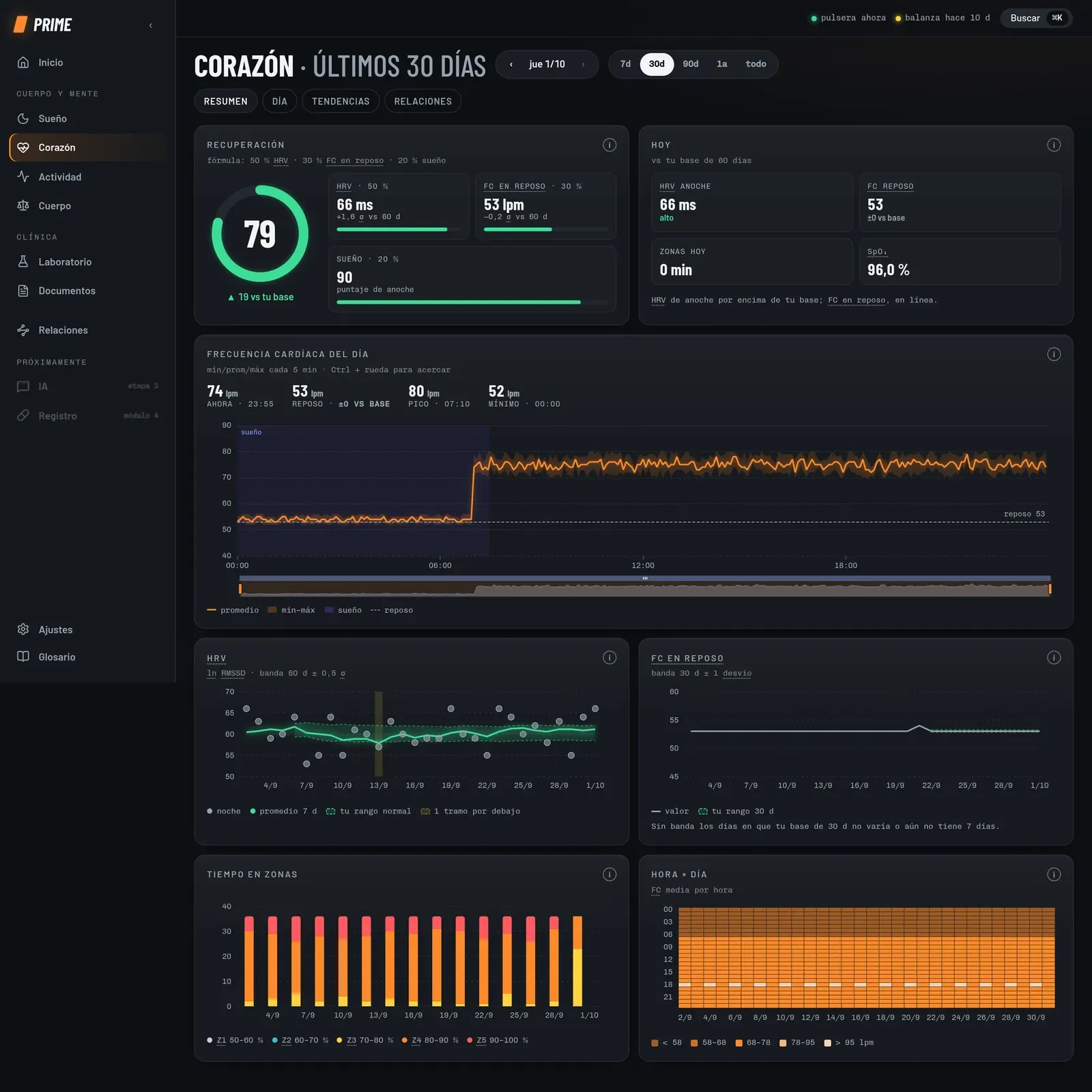Toggle the sueño legend in heart rate chart

click(343, 610)
